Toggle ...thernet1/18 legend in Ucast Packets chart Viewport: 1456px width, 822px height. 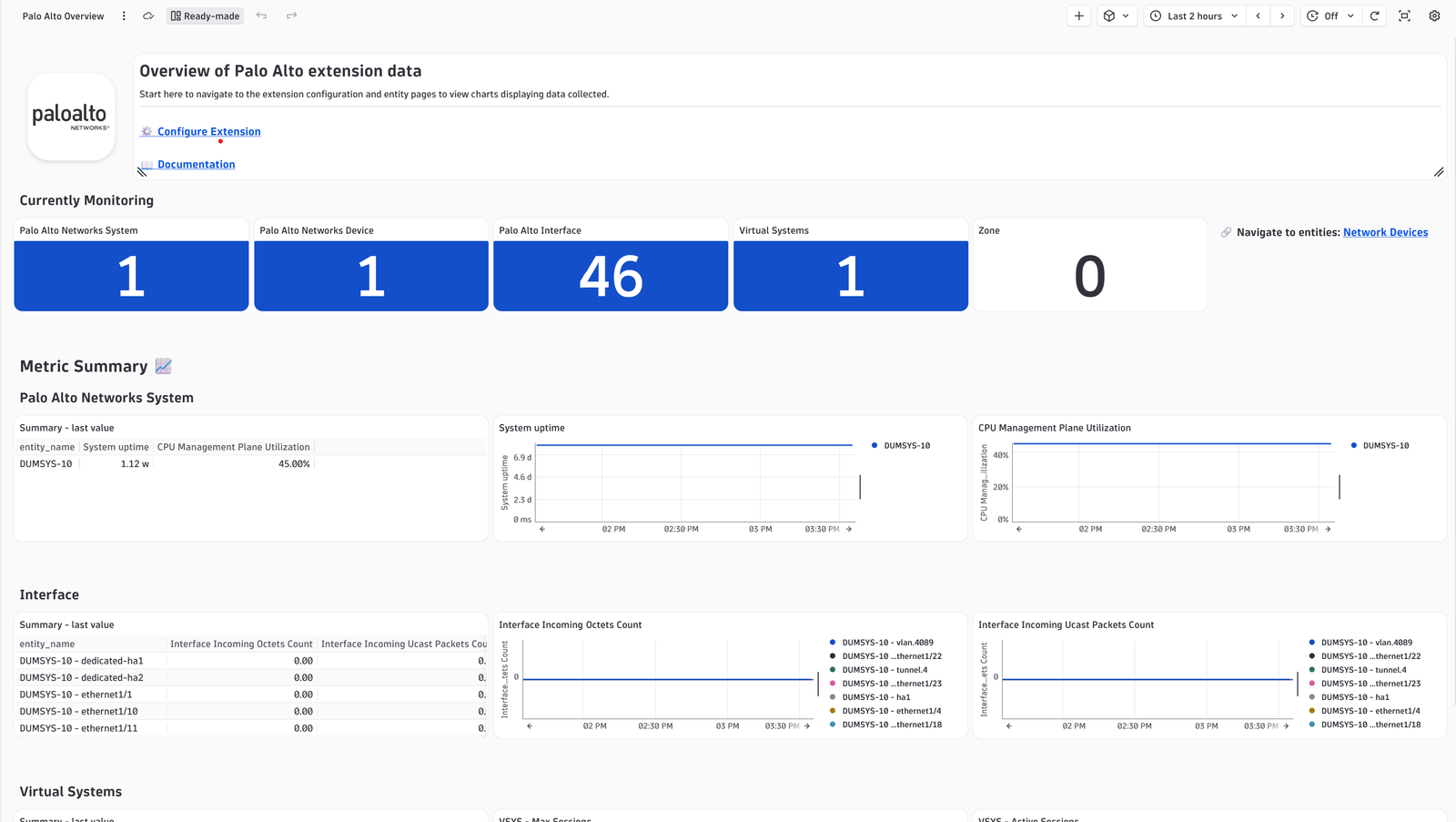(1364, 725)
